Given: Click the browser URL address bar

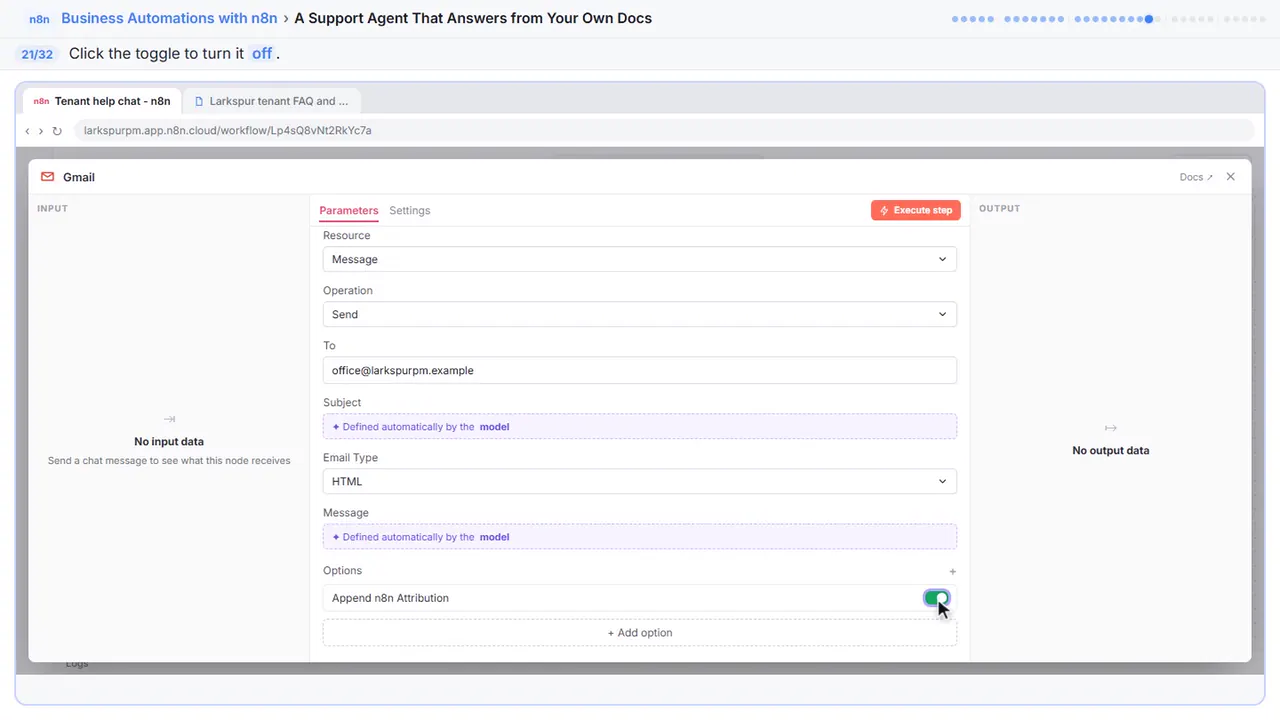Looking at the screenshot, I should (663, 131).
